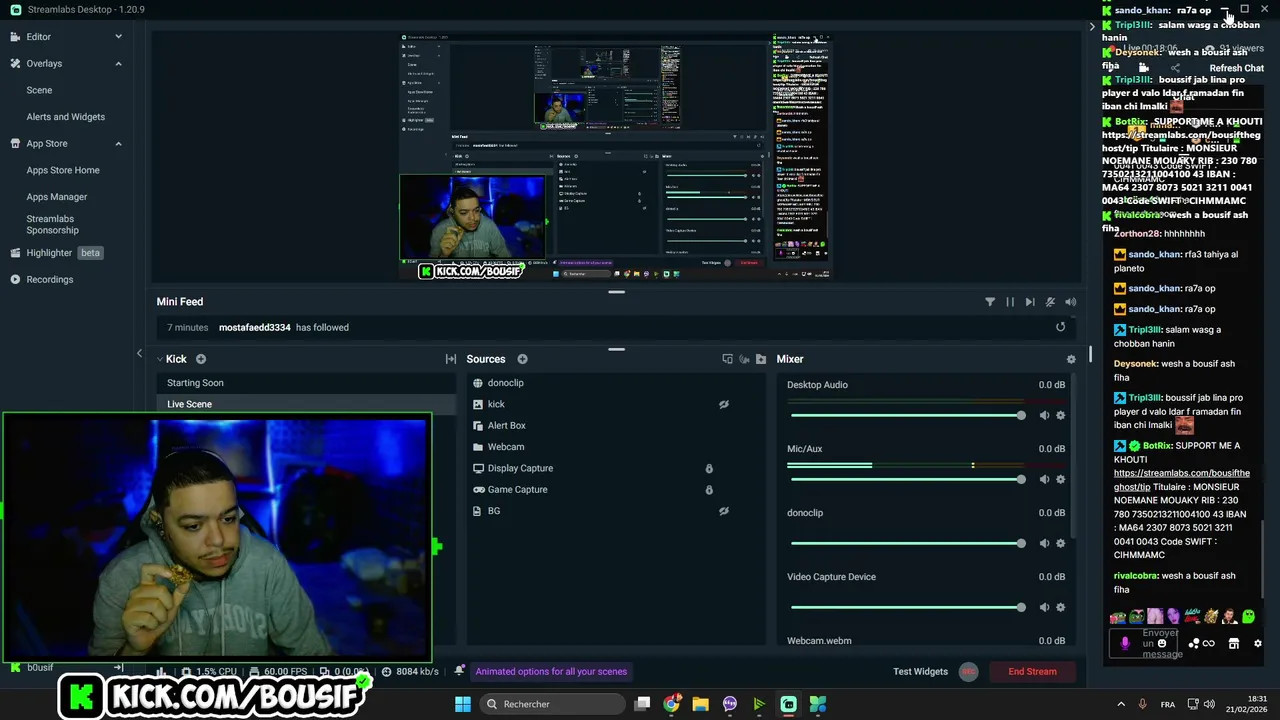Mute Mini Feed alert sounds
This screenshot has height=720, width=1280.
coord(1071,302)
